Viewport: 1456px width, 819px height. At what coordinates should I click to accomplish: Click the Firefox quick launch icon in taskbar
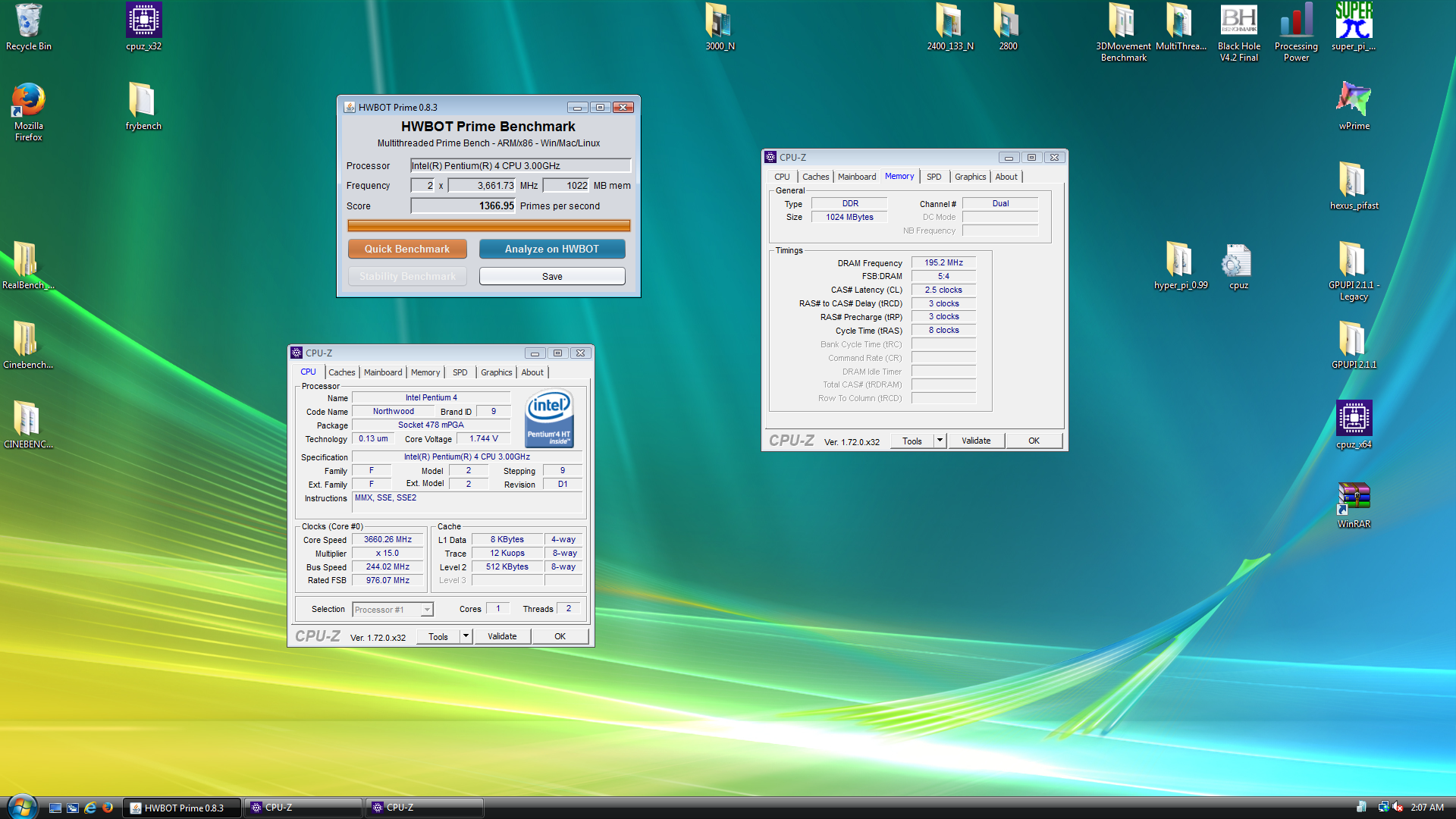108,808
